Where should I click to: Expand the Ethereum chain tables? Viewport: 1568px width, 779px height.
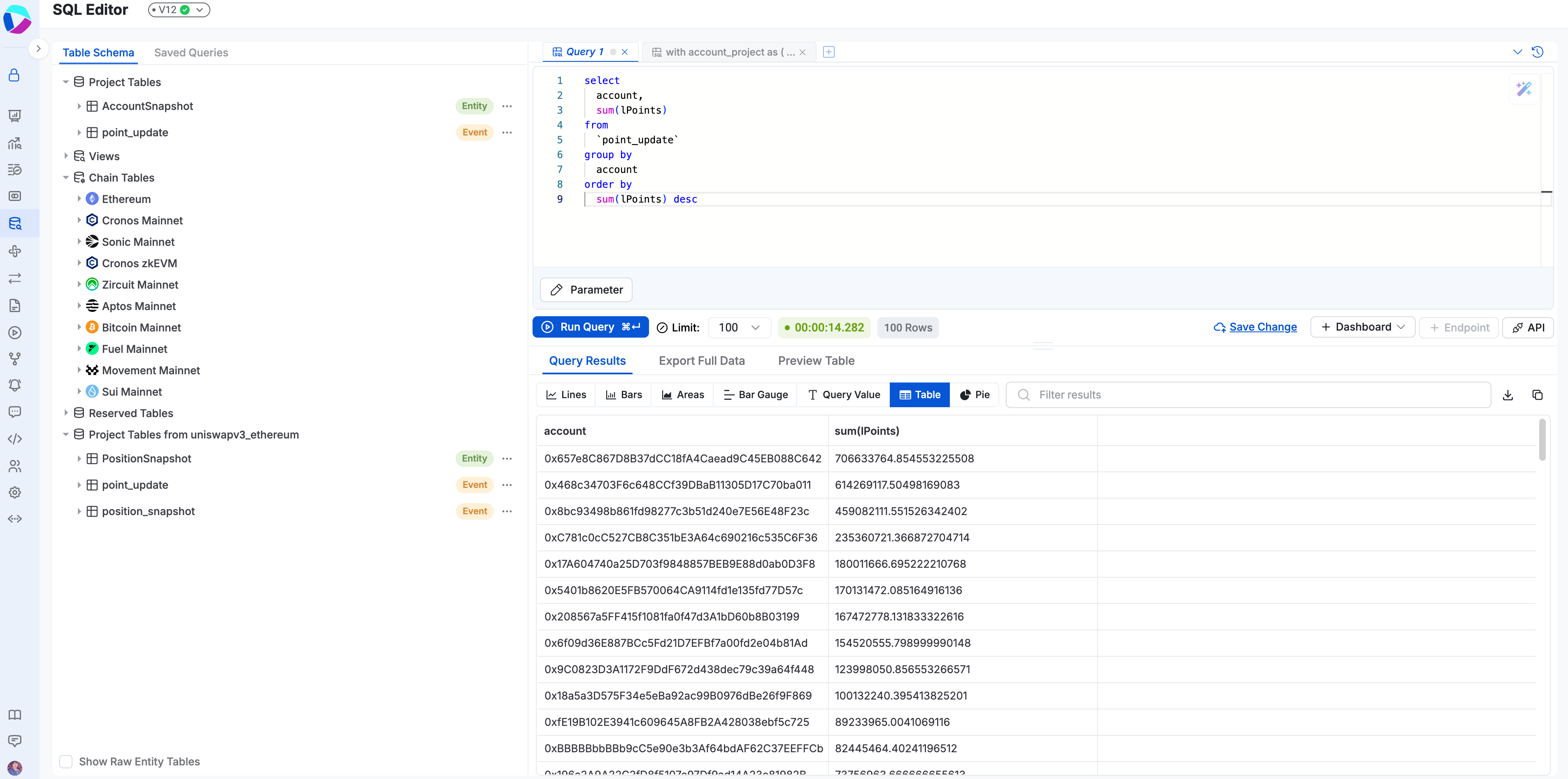tap(79, 198)
